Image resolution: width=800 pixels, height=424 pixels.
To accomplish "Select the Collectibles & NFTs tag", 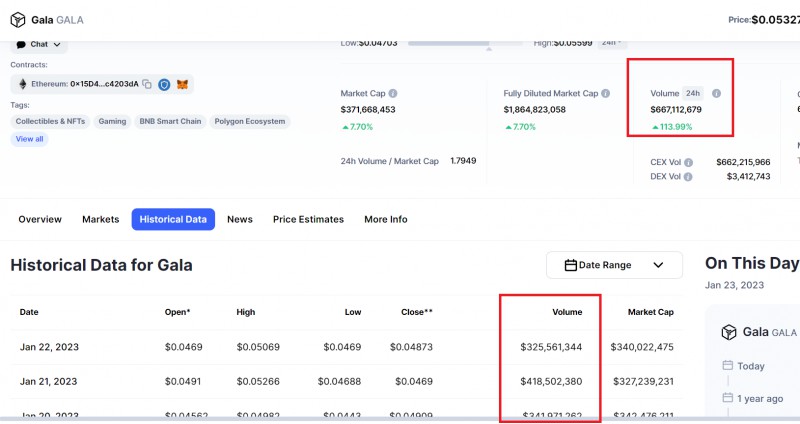I will pos(50,121).
